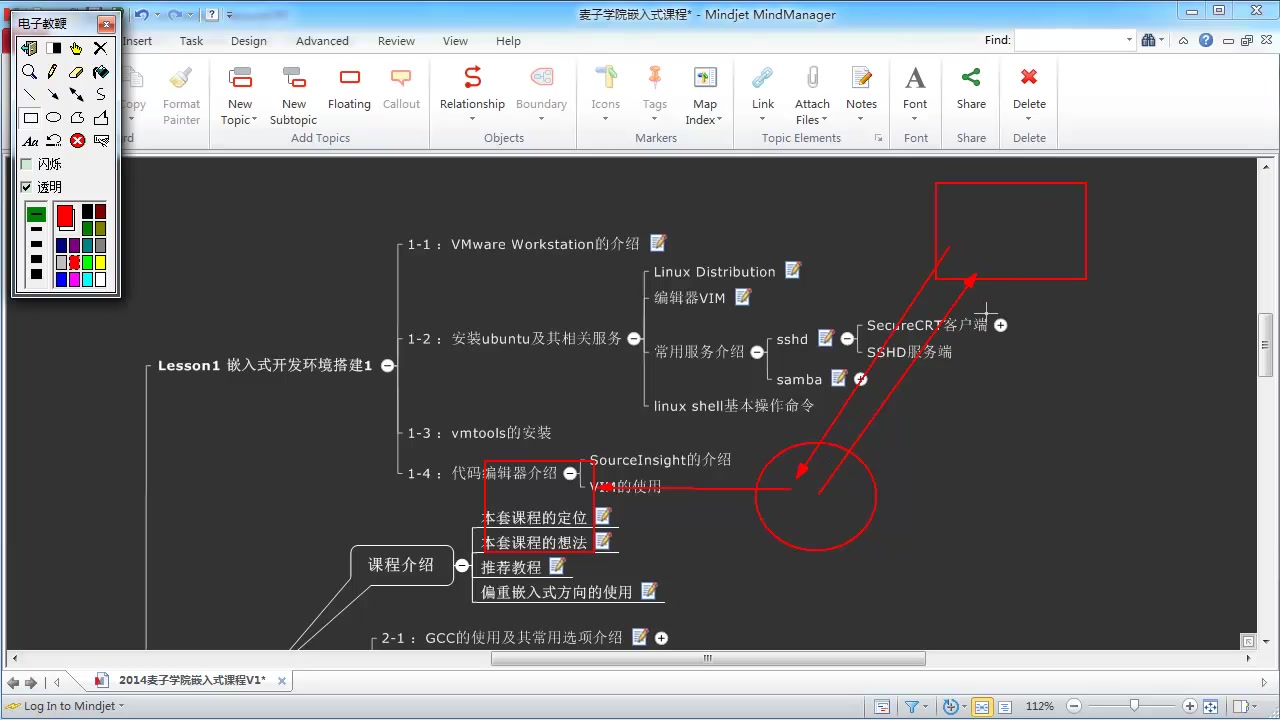This screenshot has height=720, width=1280.
Task: Open the Design ribbon tab
Action: pos(248,41)
